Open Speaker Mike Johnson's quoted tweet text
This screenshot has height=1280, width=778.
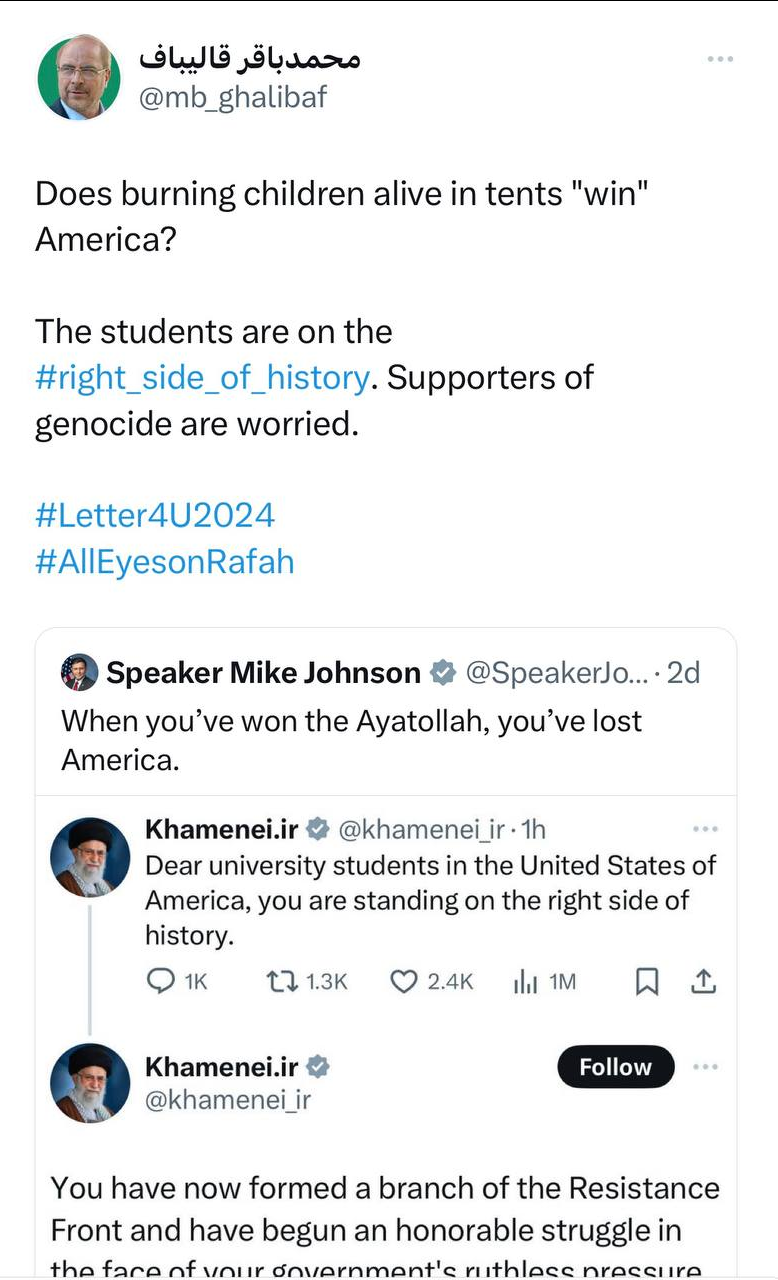tap(351, 740)
